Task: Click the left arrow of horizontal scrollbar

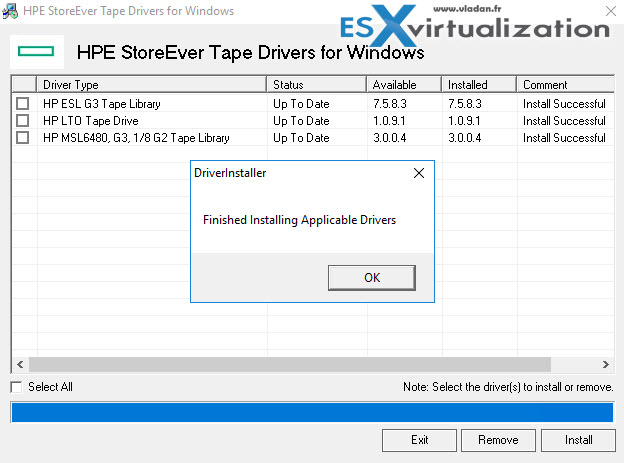Action: tap(20, 364)
